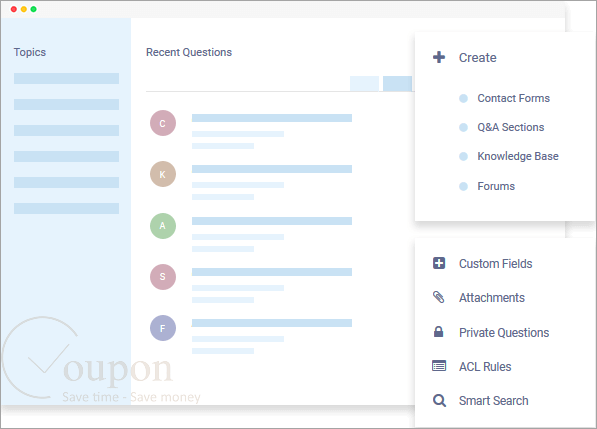Viewport: 597px width, 429px height.
Task: Select the first topic placeholder under Topics
Action: pos(67,78)
